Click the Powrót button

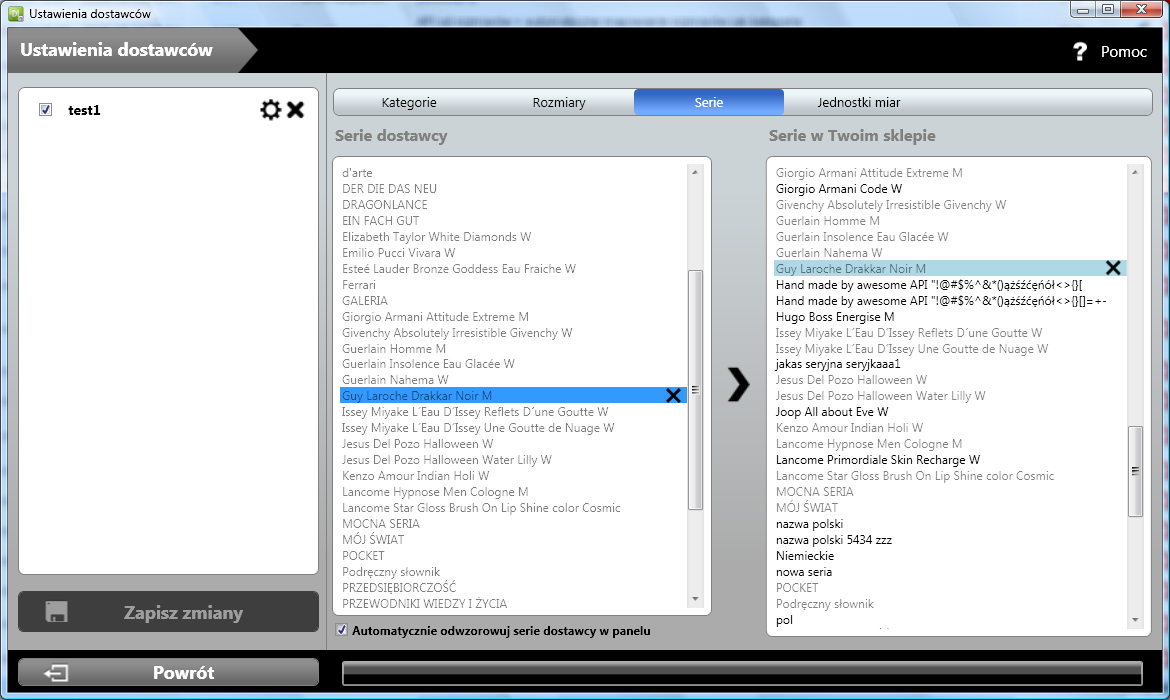pyautogui.click(x=169, y=673)
